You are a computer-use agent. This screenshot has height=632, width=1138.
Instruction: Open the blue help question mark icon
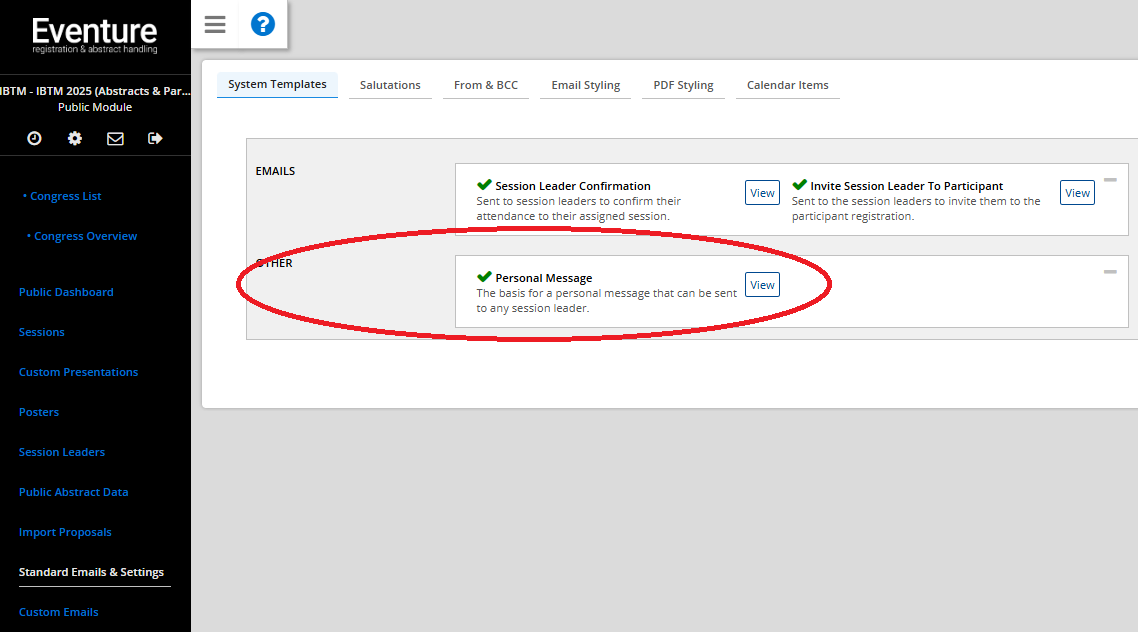coord(262,25)
